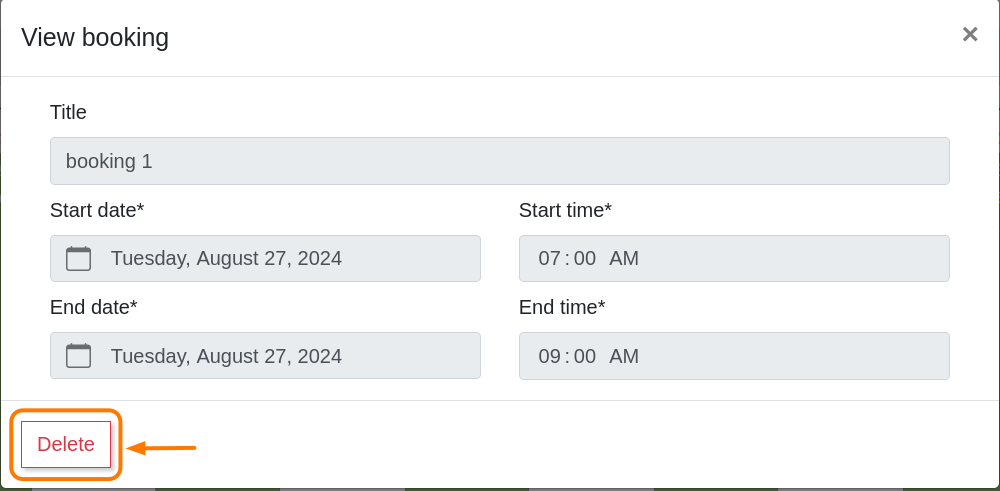This screenshot has height=491, width=1000.
Task: Click the End date text 'Tuesday, August 27, 2024'
Action: click(226, 356)
